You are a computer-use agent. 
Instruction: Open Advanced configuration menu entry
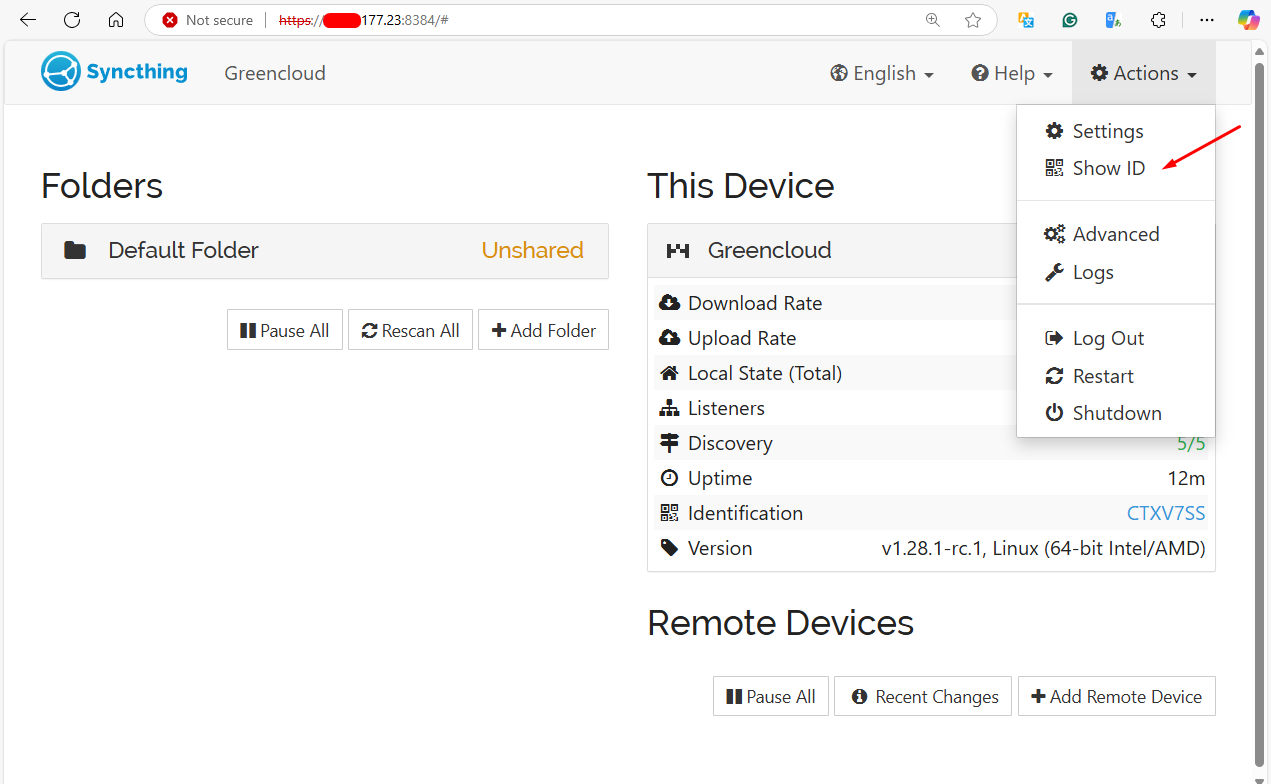[1116, 234]
